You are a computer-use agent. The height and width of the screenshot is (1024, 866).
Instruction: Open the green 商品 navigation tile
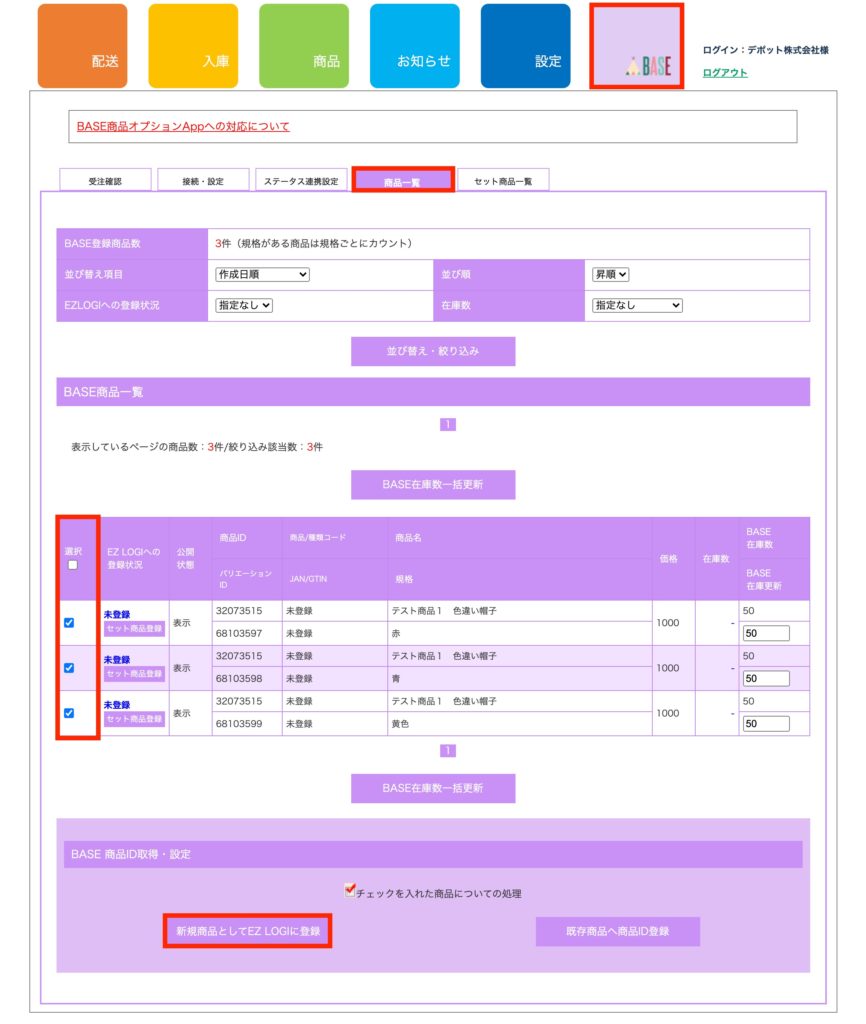click(x=304, y=46)
